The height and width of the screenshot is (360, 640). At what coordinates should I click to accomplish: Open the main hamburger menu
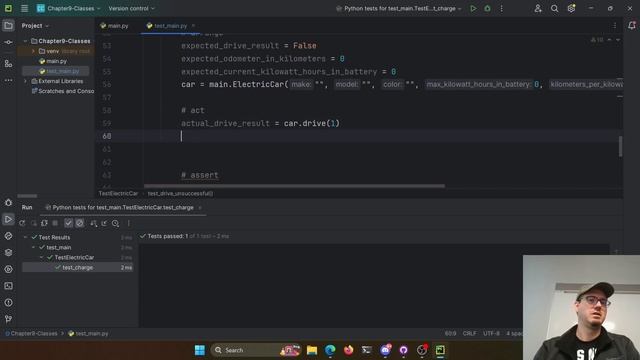click(x=24, y=8)
